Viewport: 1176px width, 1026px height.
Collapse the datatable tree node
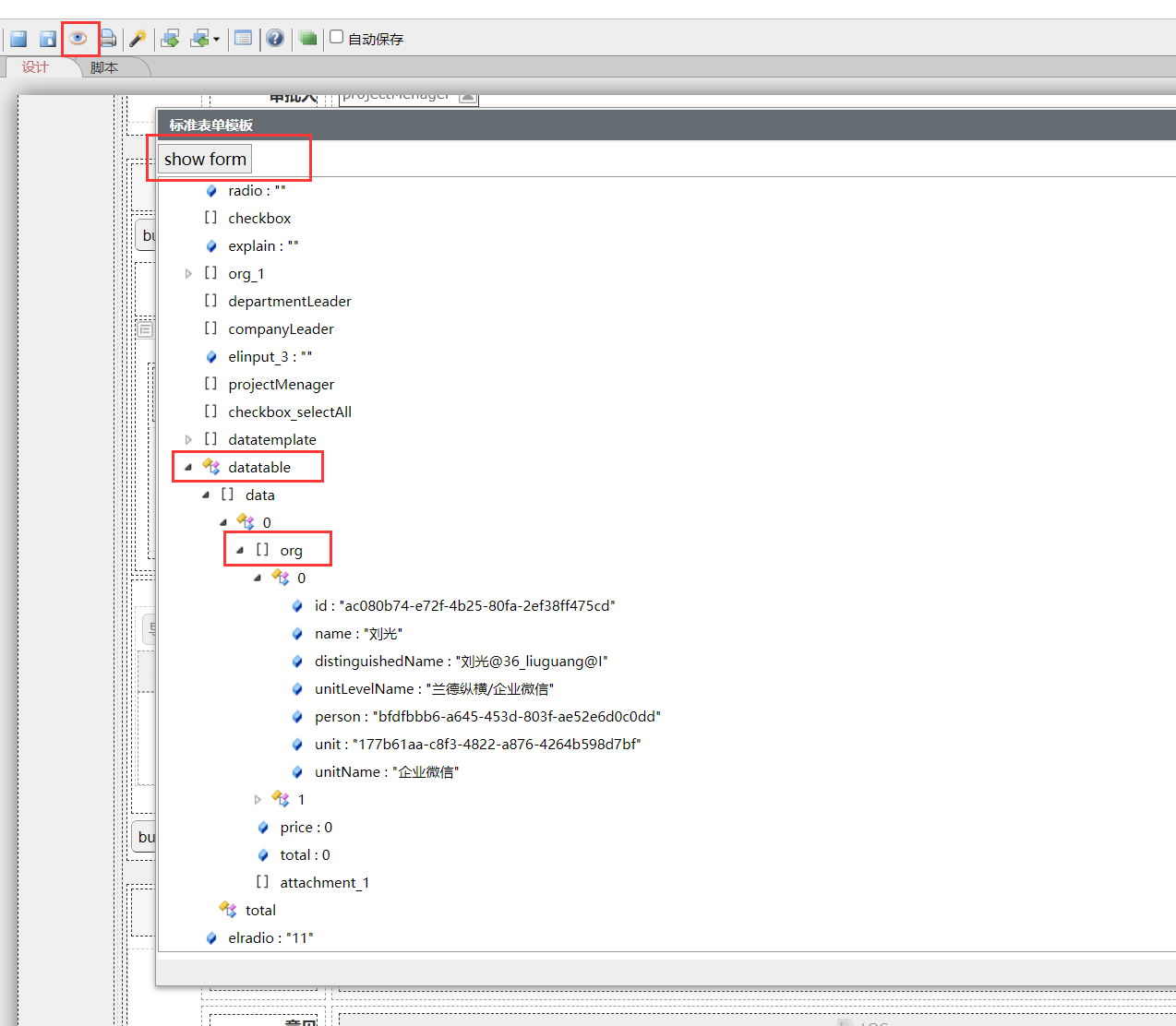pyautogui.click(x=188, y=468)
